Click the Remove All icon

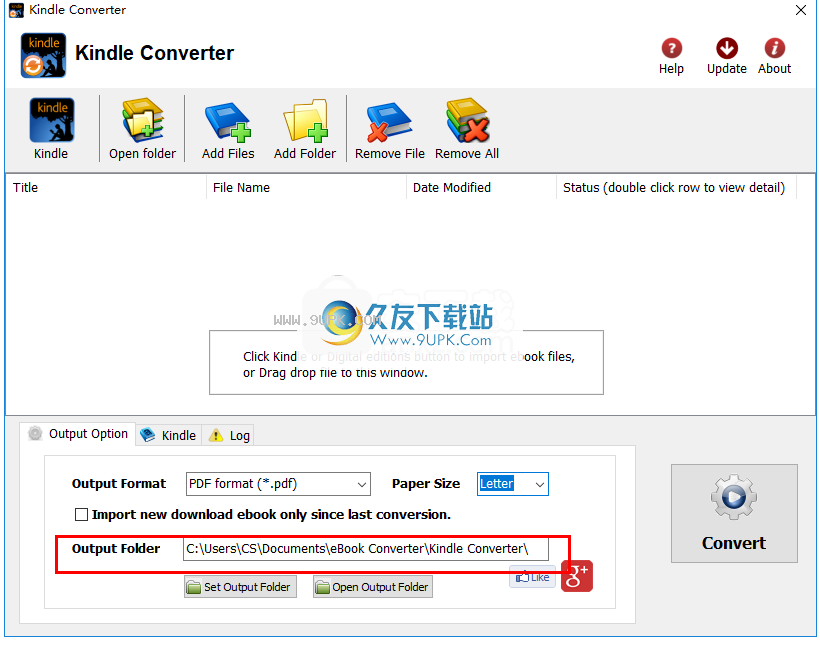coord(467,120)
